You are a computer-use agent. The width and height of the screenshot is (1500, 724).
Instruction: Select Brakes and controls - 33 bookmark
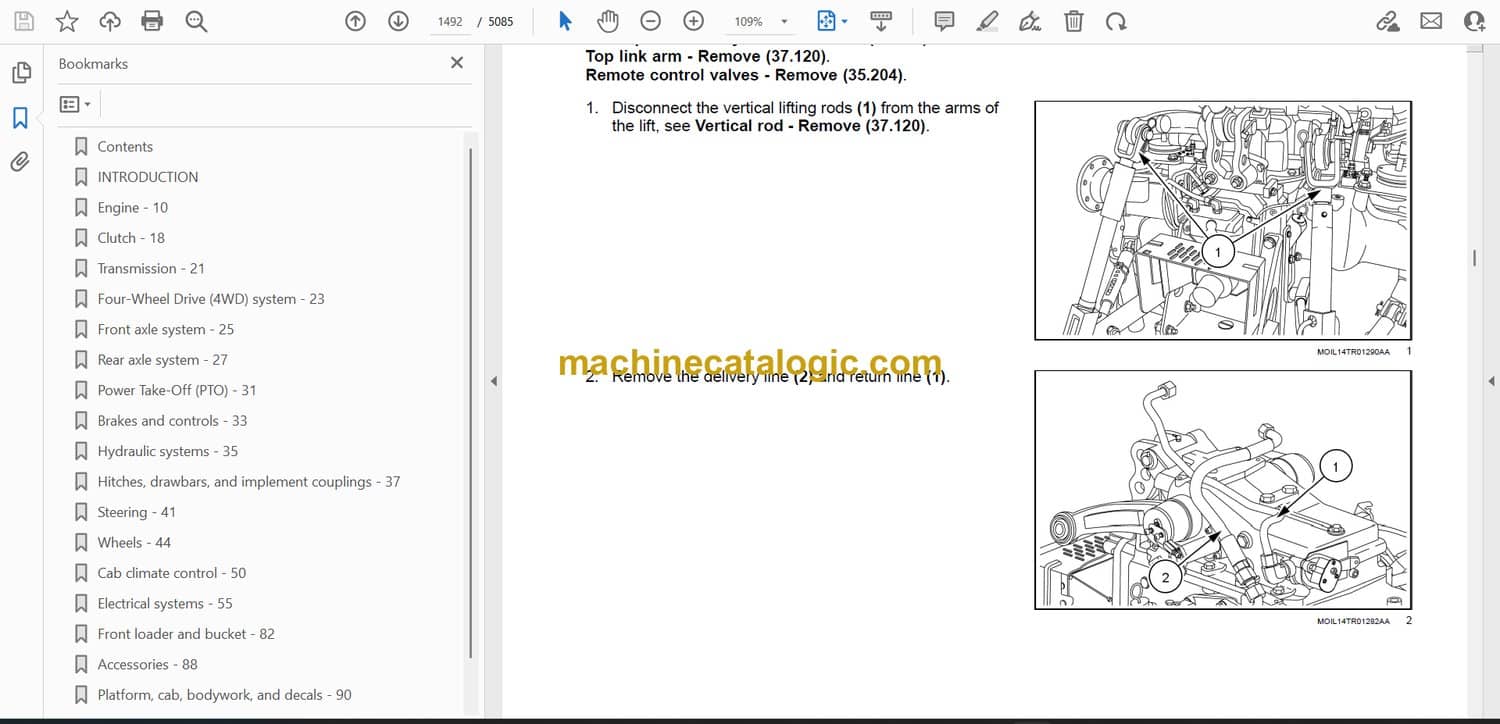coord(172,421)
